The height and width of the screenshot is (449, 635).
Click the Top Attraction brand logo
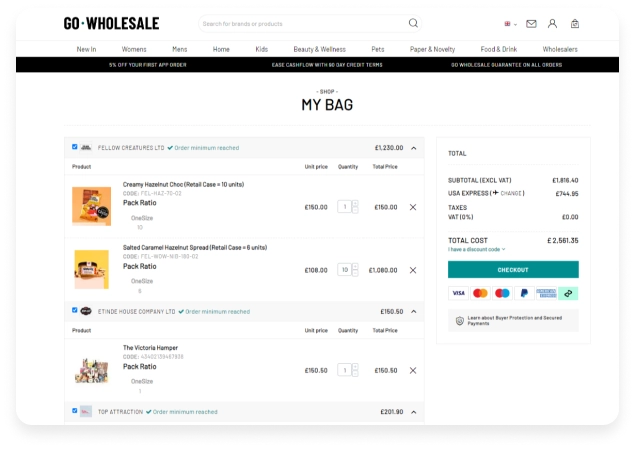(85, 411)
